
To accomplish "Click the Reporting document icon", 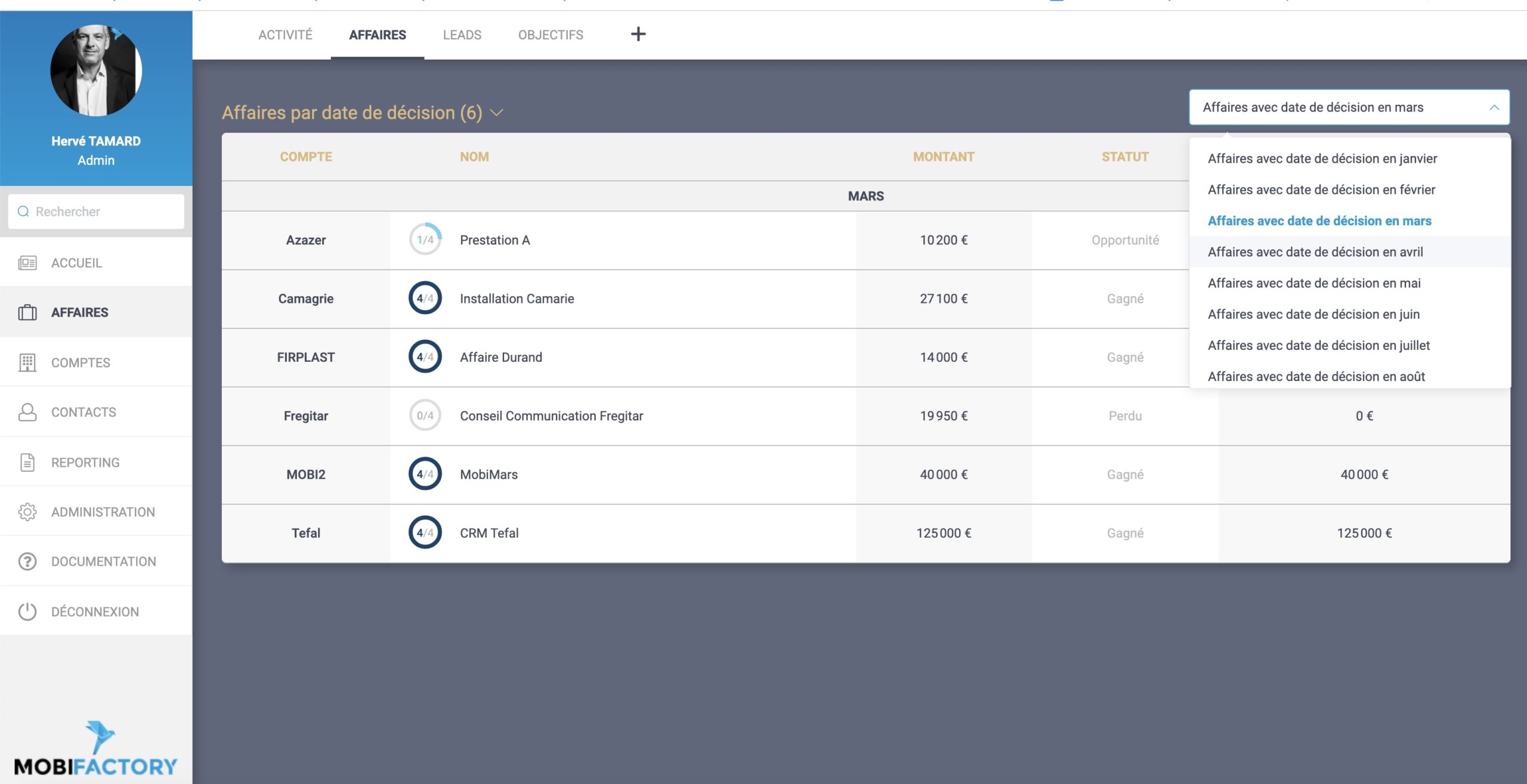I will coord(27,463).
